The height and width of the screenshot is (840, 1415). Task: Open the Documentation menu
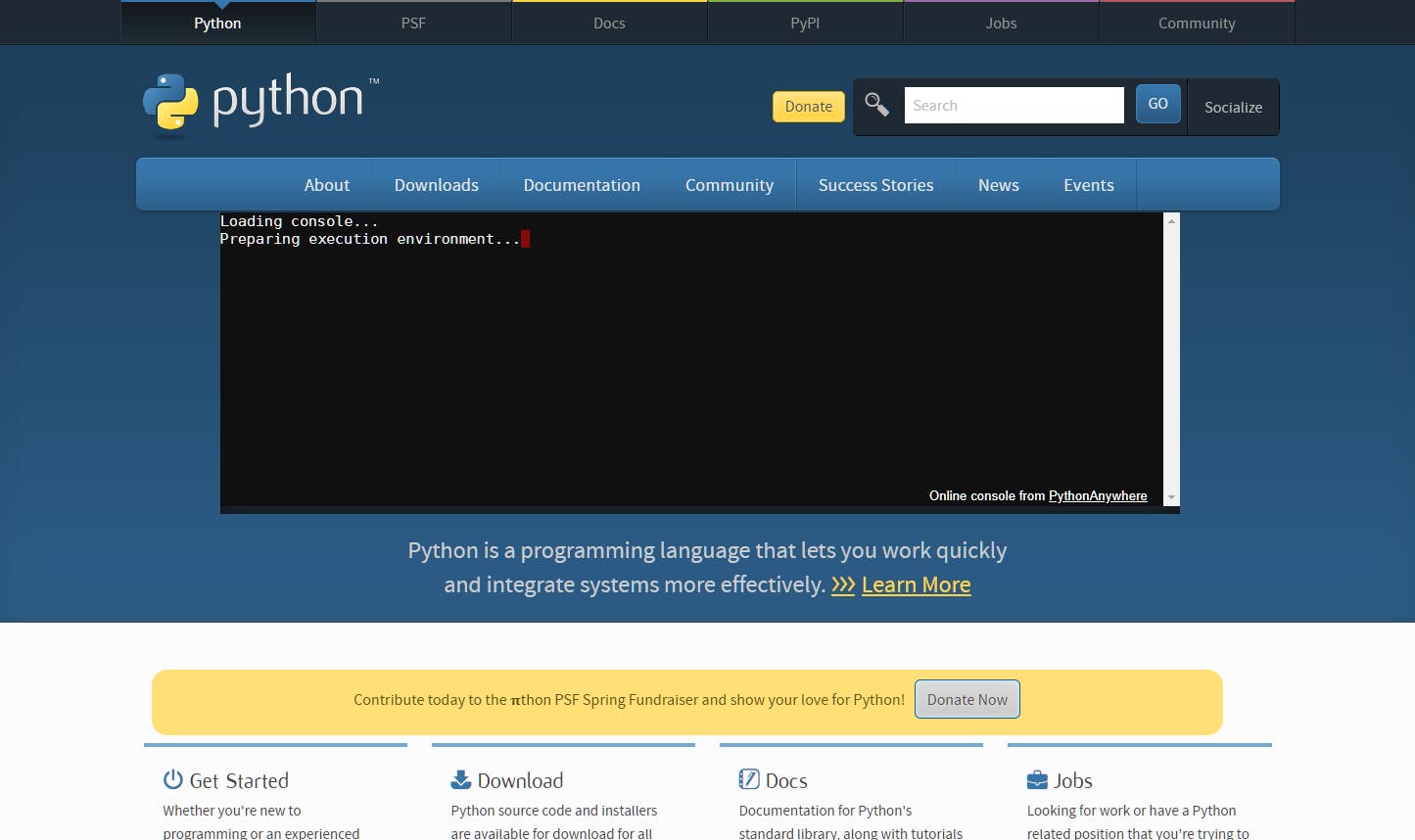[582, 185]
